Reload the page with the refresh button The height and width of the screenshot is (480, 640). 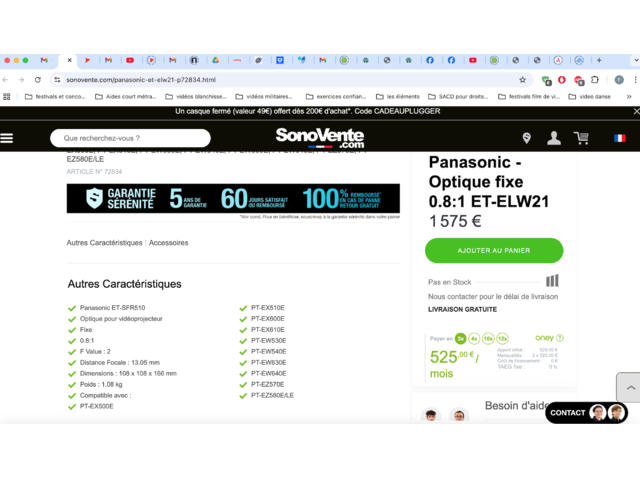pyautogui.click(x=38, y=79)
